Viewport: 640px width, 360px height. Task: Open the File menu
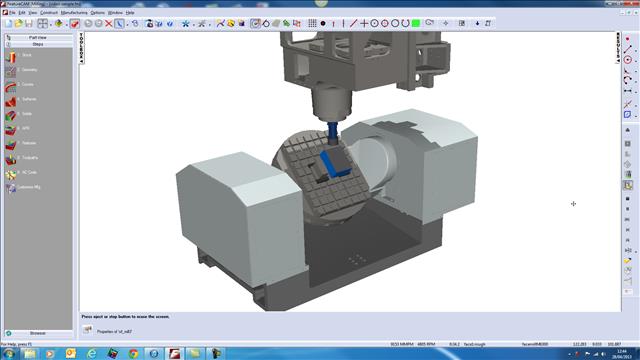point(12,13)
